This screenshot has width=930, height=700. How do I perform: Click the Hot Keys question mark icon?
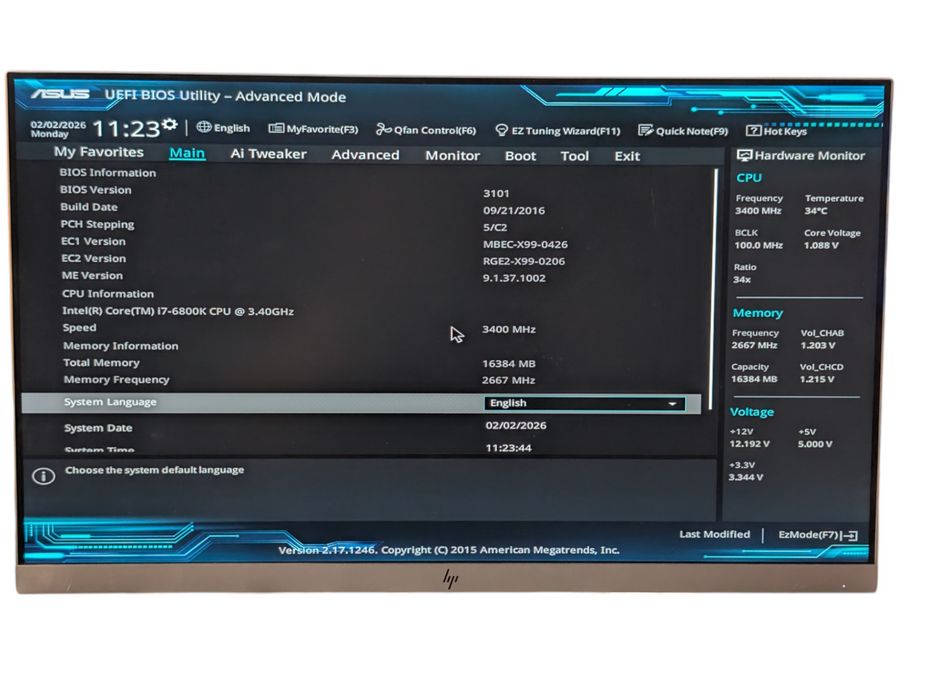(x=753, y=131)
